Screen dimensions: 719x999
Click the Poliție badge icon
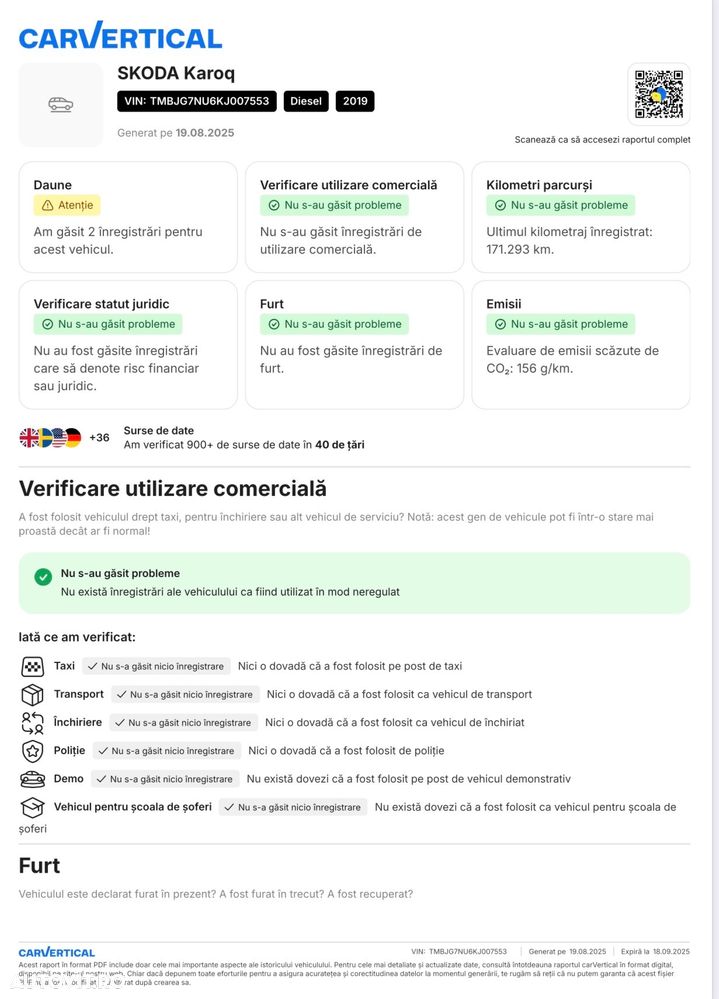pos(32,750)
